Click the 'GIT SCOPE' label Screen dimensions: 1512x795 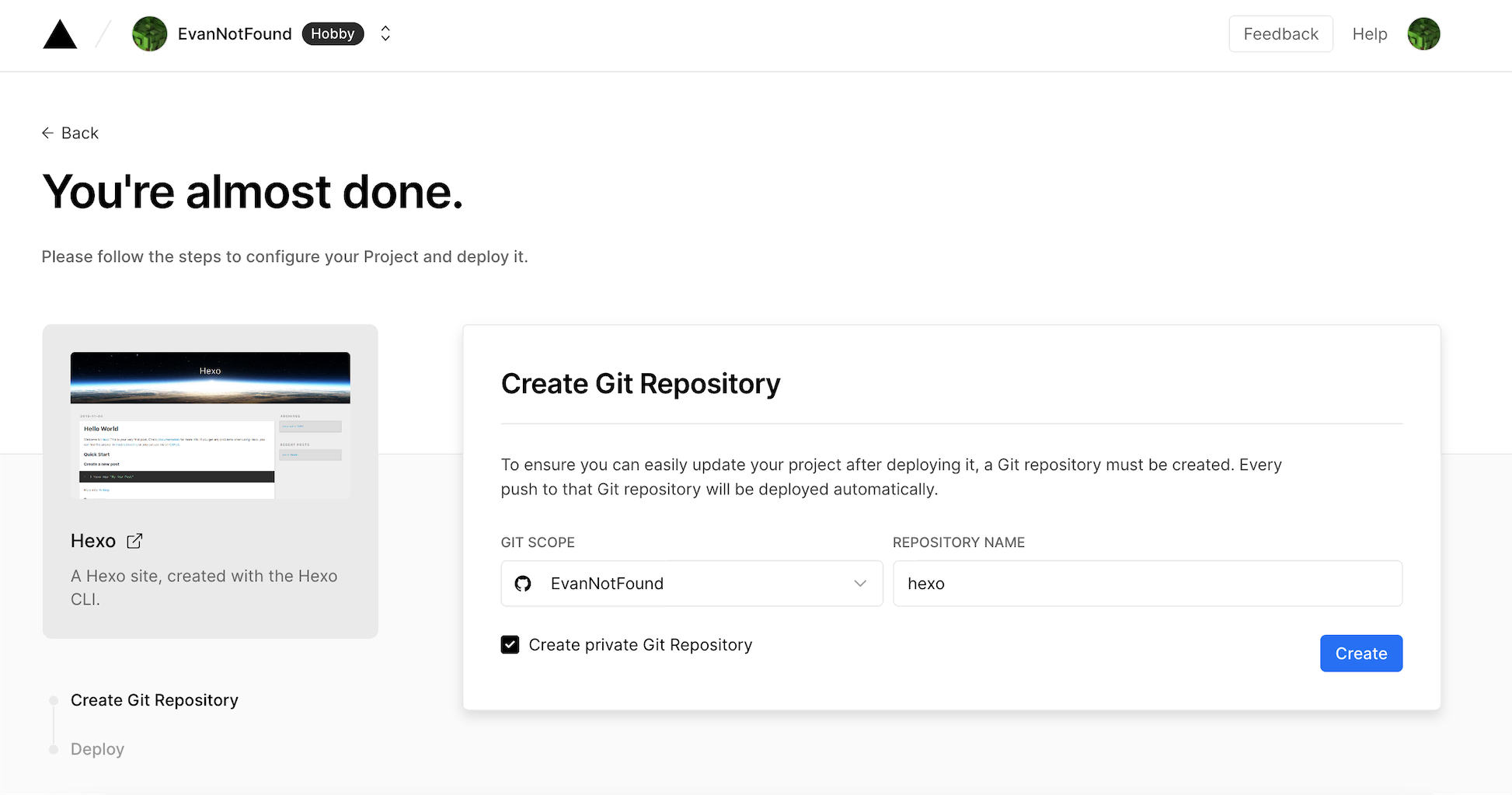538,542
